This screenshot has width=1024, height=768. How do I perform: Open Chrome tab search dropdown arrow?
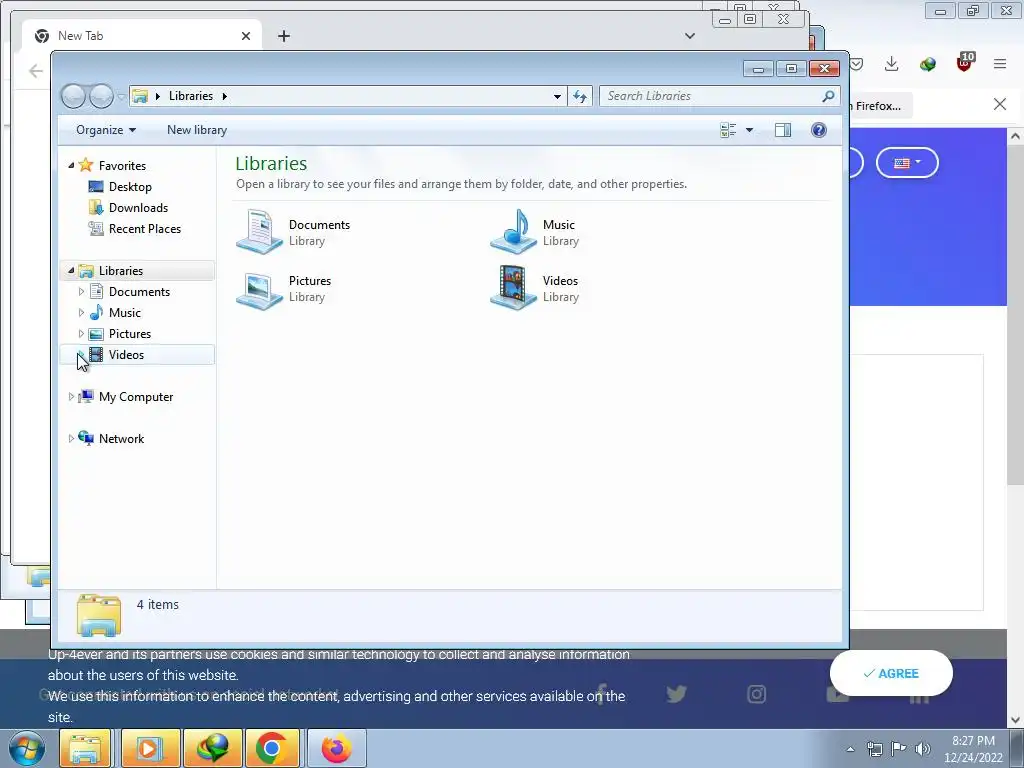690,36
